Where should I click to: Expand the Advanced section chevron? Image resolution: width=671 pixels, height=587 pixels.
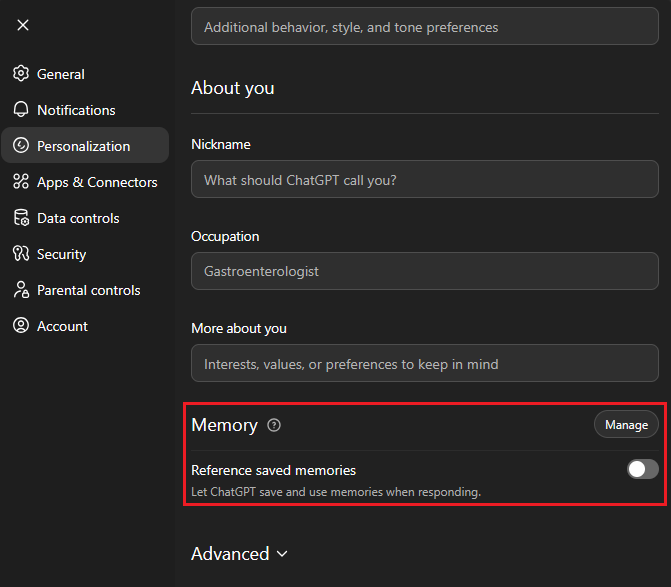(x=282, y=554)
